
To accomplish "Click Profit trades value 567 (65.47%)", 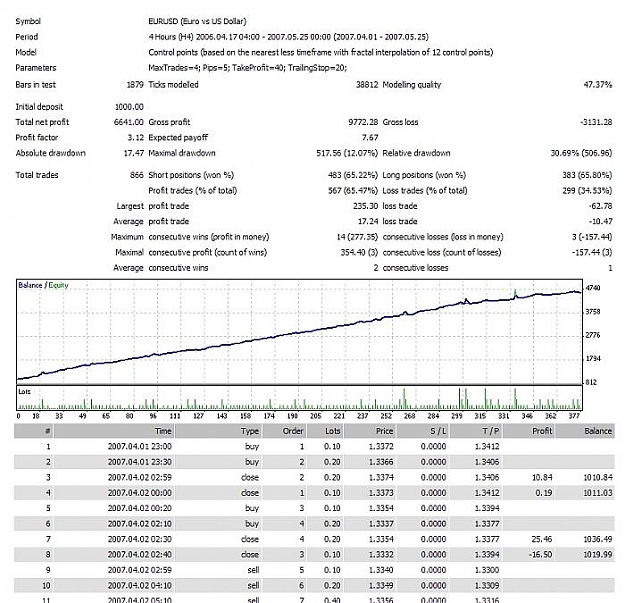I will (352, 191).
